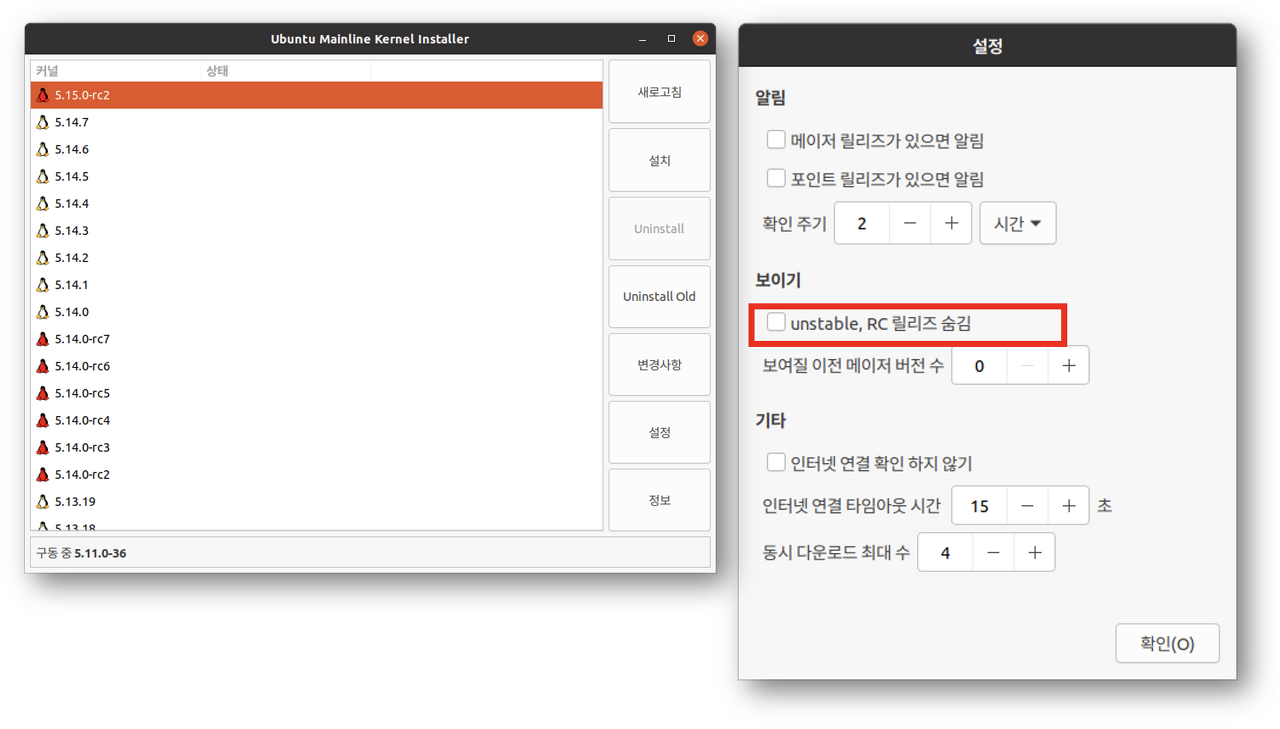This screenshot has width=1280, height=729.
Task: Click the penguin icon beside kernel 5.14.1
Action: [x=42, y=284]
